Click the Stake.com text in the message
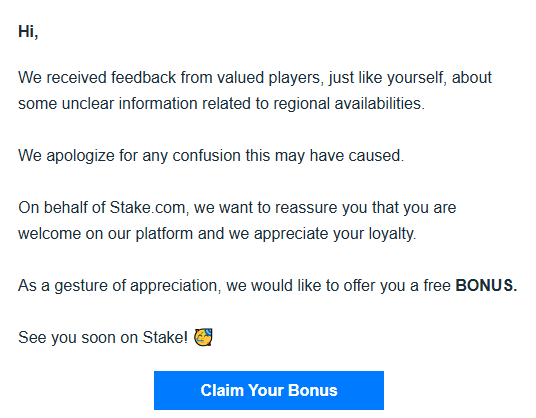Image resolution: width=536 pixels, height=418 pixels. click(147, 207)
